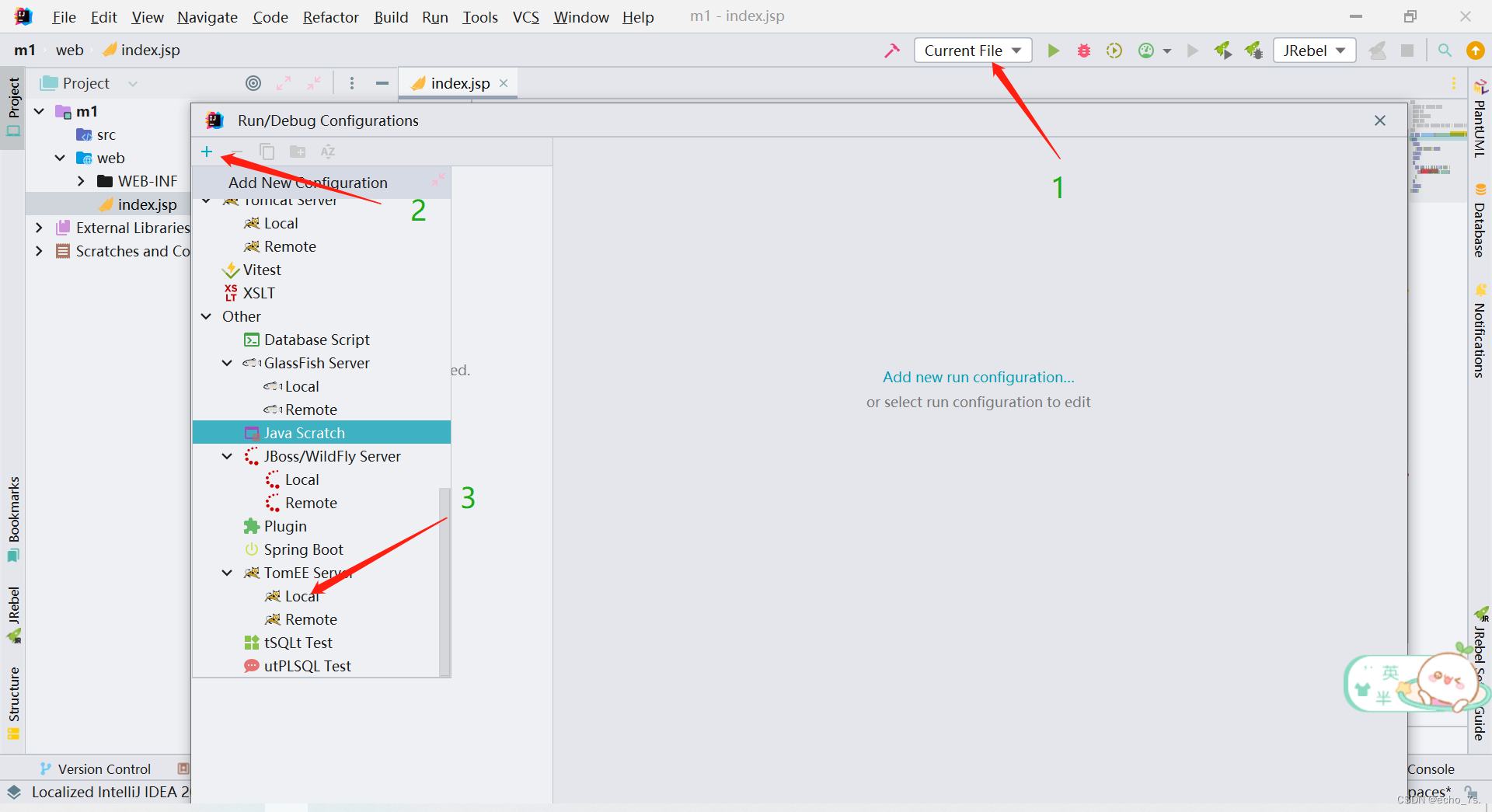The width and height of the screenshot is (1492, 812).
Task: Open the Refactor menu
Action: click(330, 17)
